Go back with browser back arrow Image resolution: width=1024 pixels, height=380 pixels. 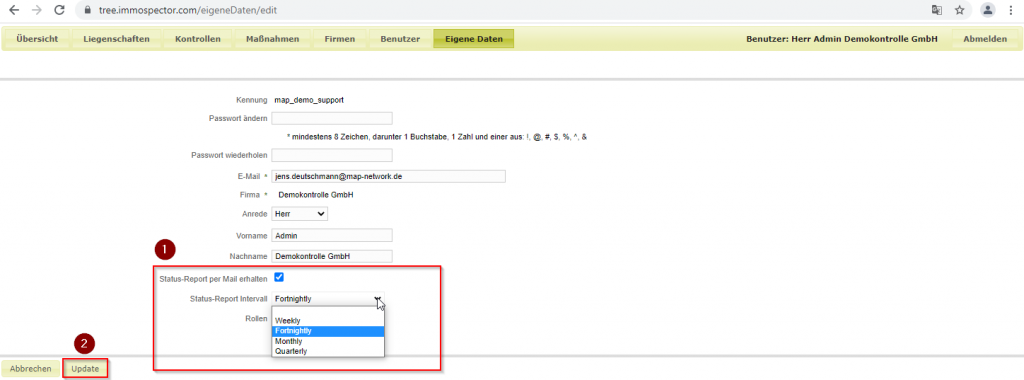pos(14,10)
